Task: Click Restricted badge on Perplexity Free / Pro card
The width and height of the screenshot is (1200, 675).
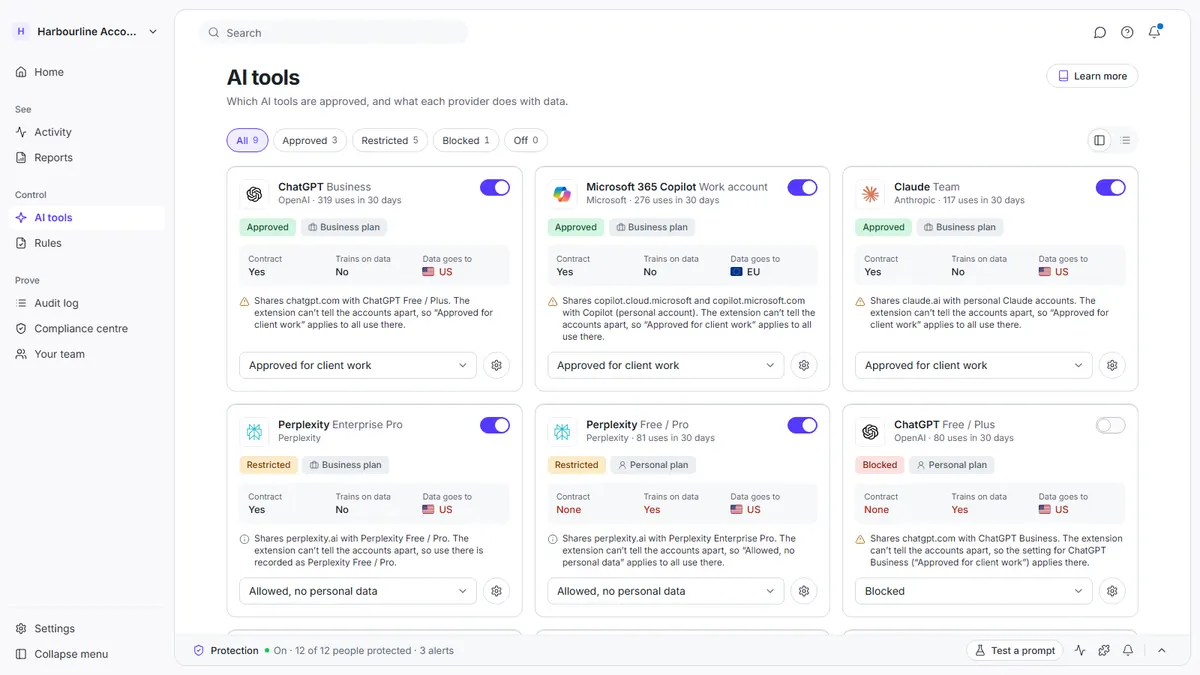Action: pos(577,465)
